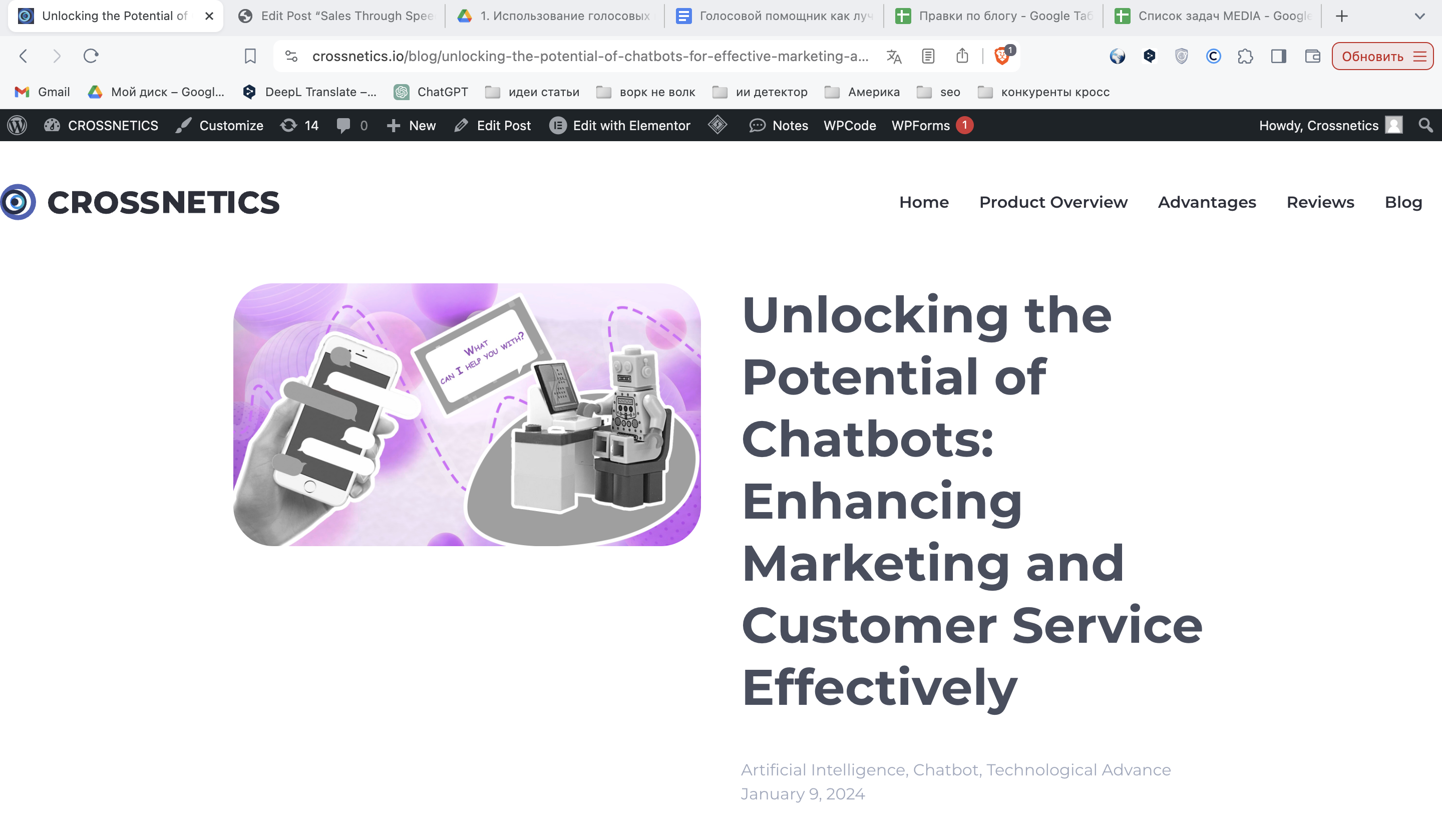Open Blog in site navigation
1442x840 pixels.
(x=1403, y=202)
